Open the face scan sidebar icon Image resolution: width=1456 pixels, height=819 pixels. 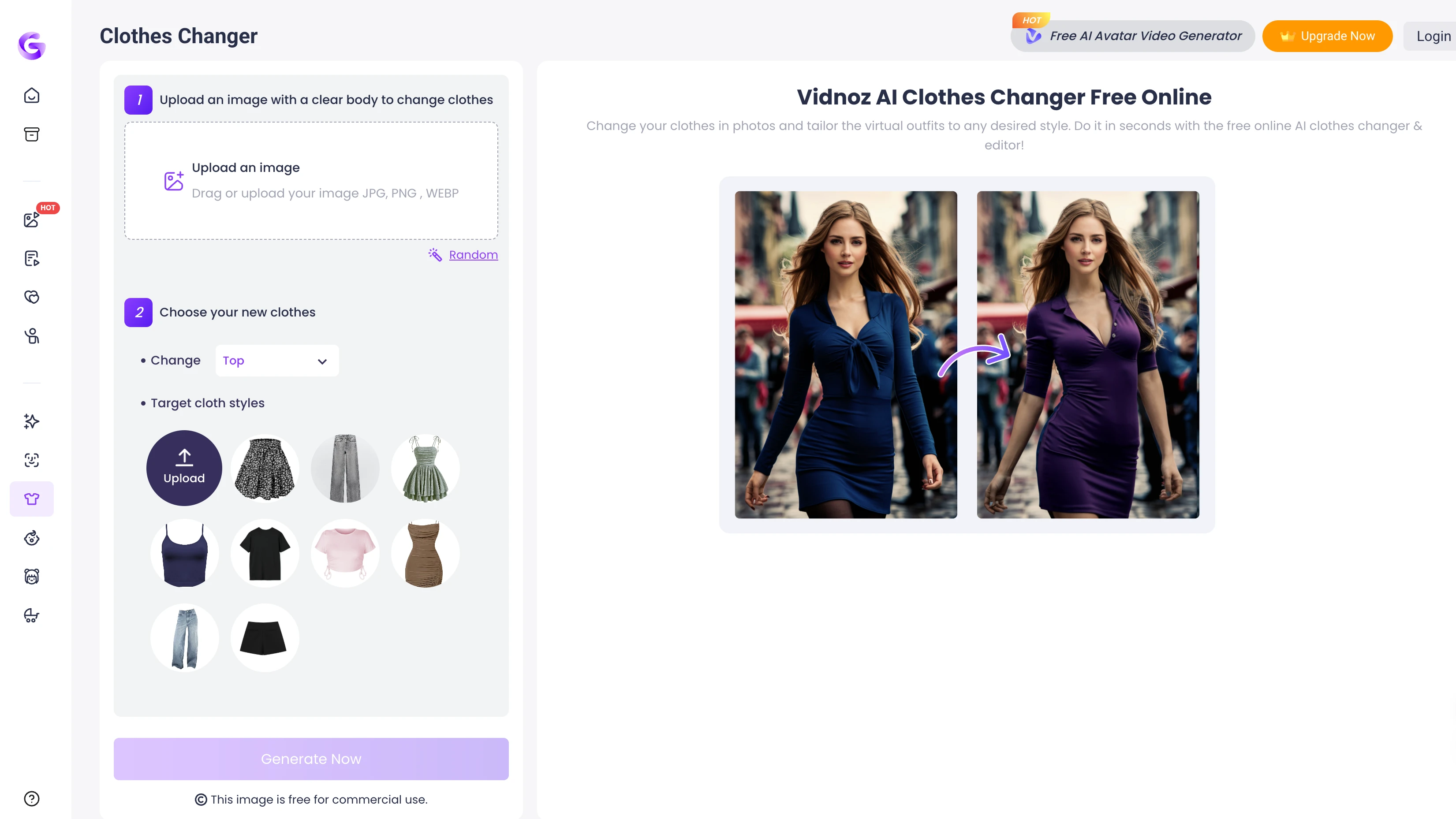pos(32,460)
